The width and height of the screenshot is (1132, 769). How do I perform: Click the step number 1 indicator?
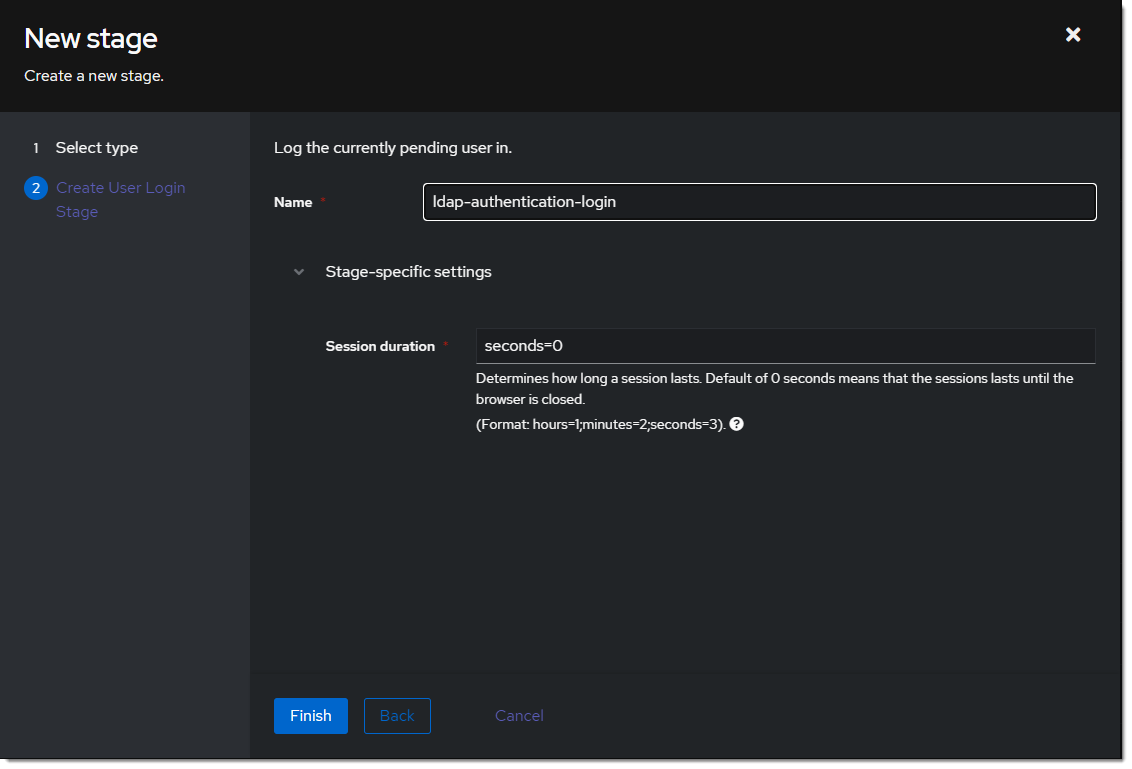point(36,148)
